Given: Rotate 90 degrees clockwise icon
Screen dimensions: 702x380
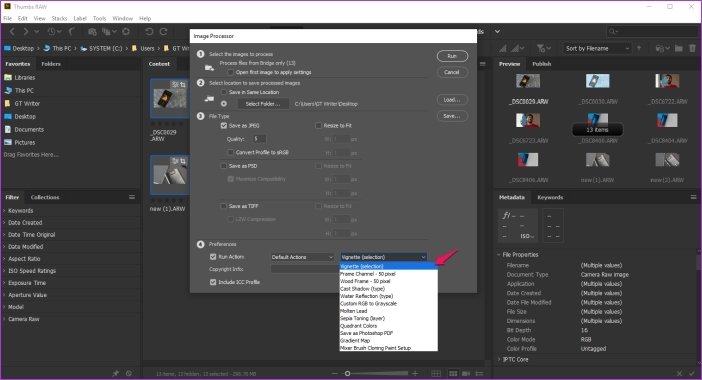Looking at the screenshot, I should [164, 31].
